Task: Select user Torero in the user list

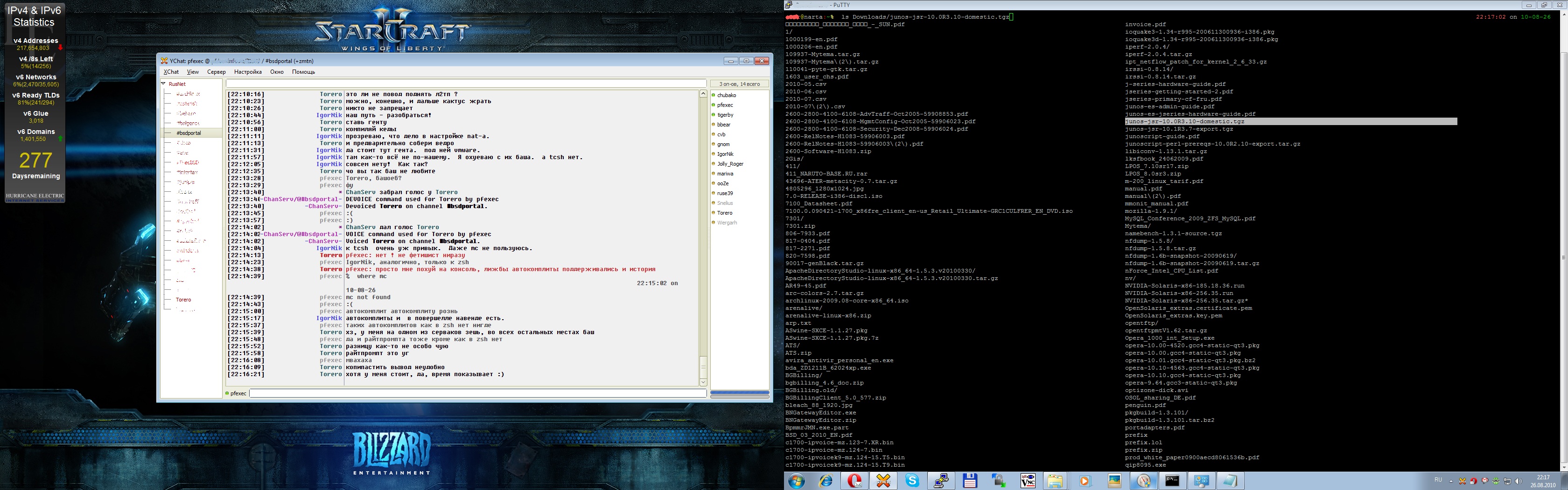Action: tap(724, 213)
